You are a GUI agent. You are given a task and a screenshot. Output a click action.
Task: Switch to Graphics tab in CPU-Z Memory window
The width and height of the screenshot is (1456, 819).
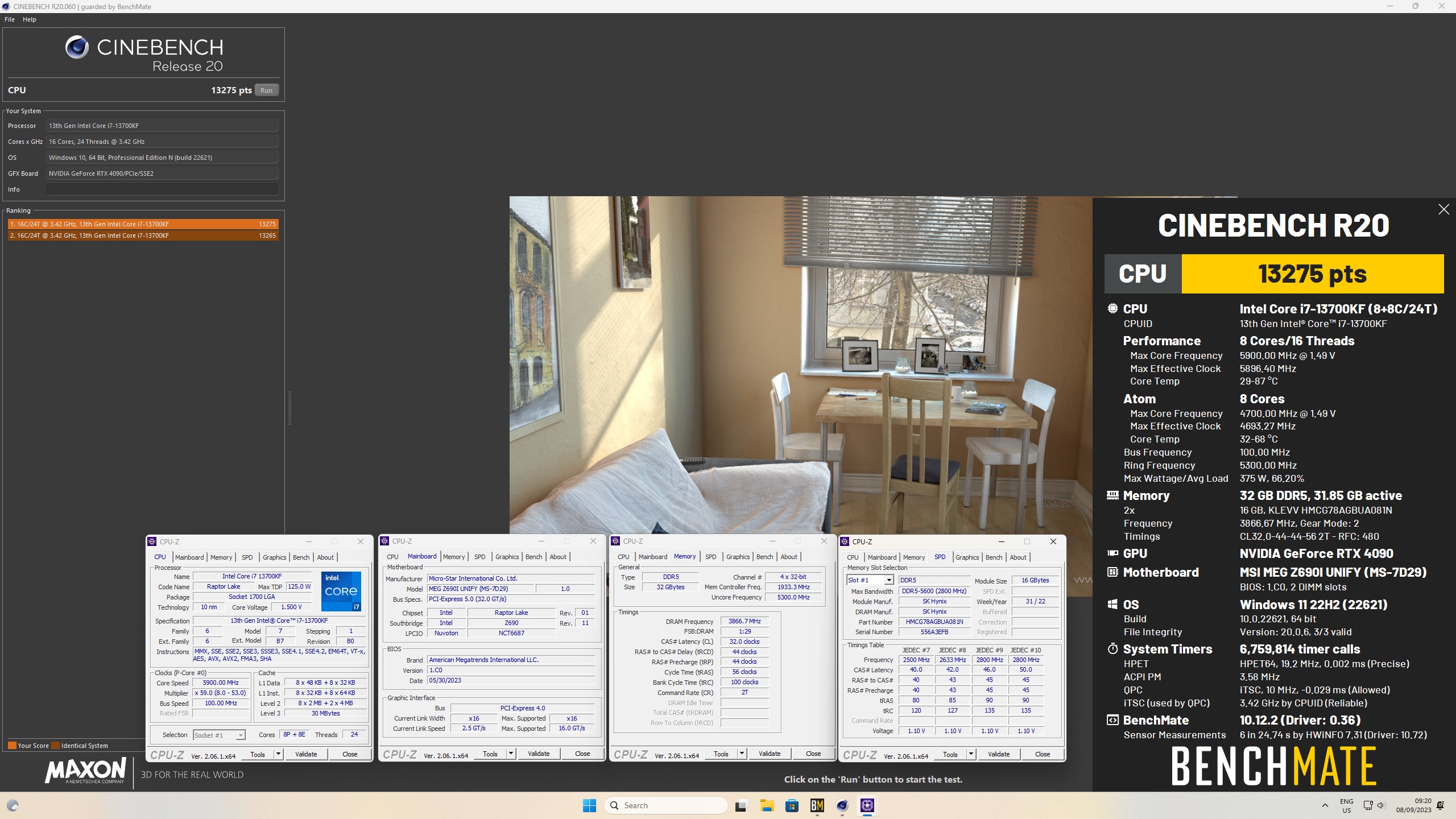point(738,557)
